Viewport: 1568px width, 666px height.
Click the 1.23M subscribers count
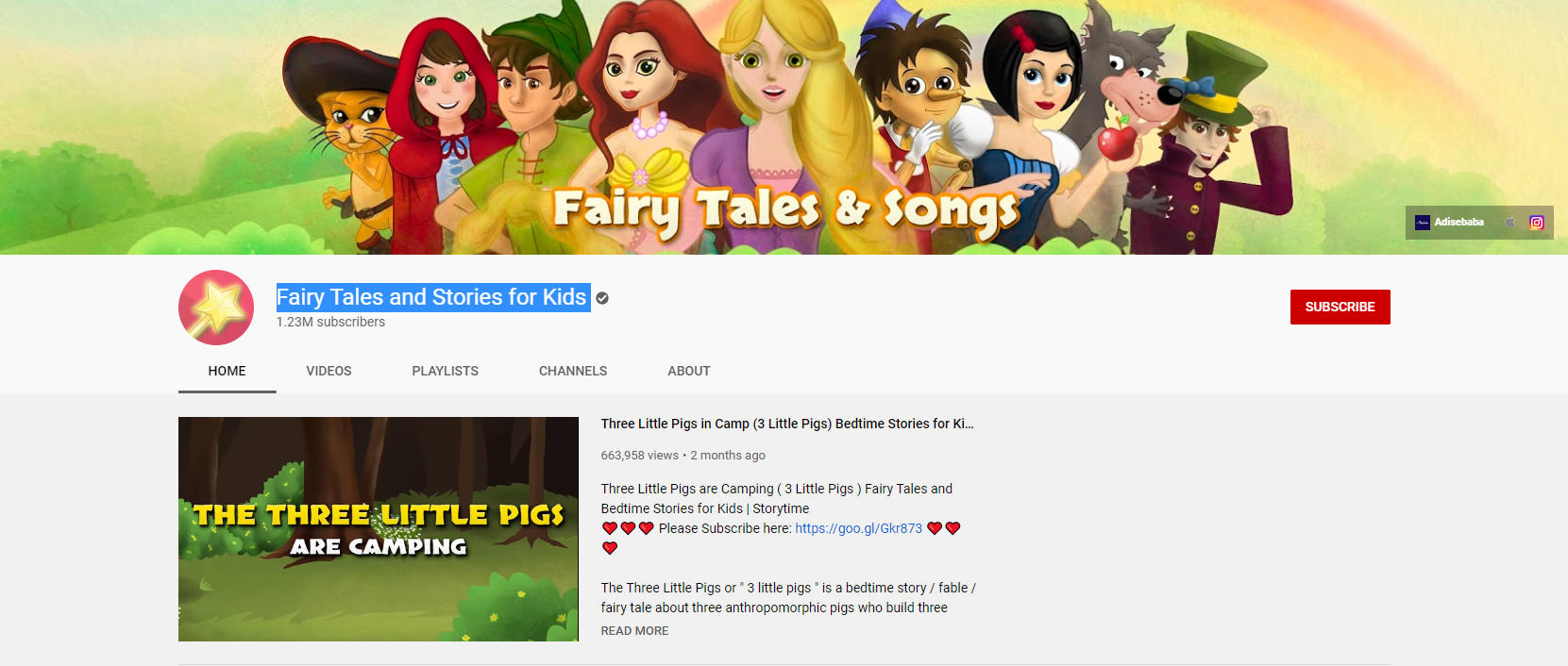click(x=330, y=322)
